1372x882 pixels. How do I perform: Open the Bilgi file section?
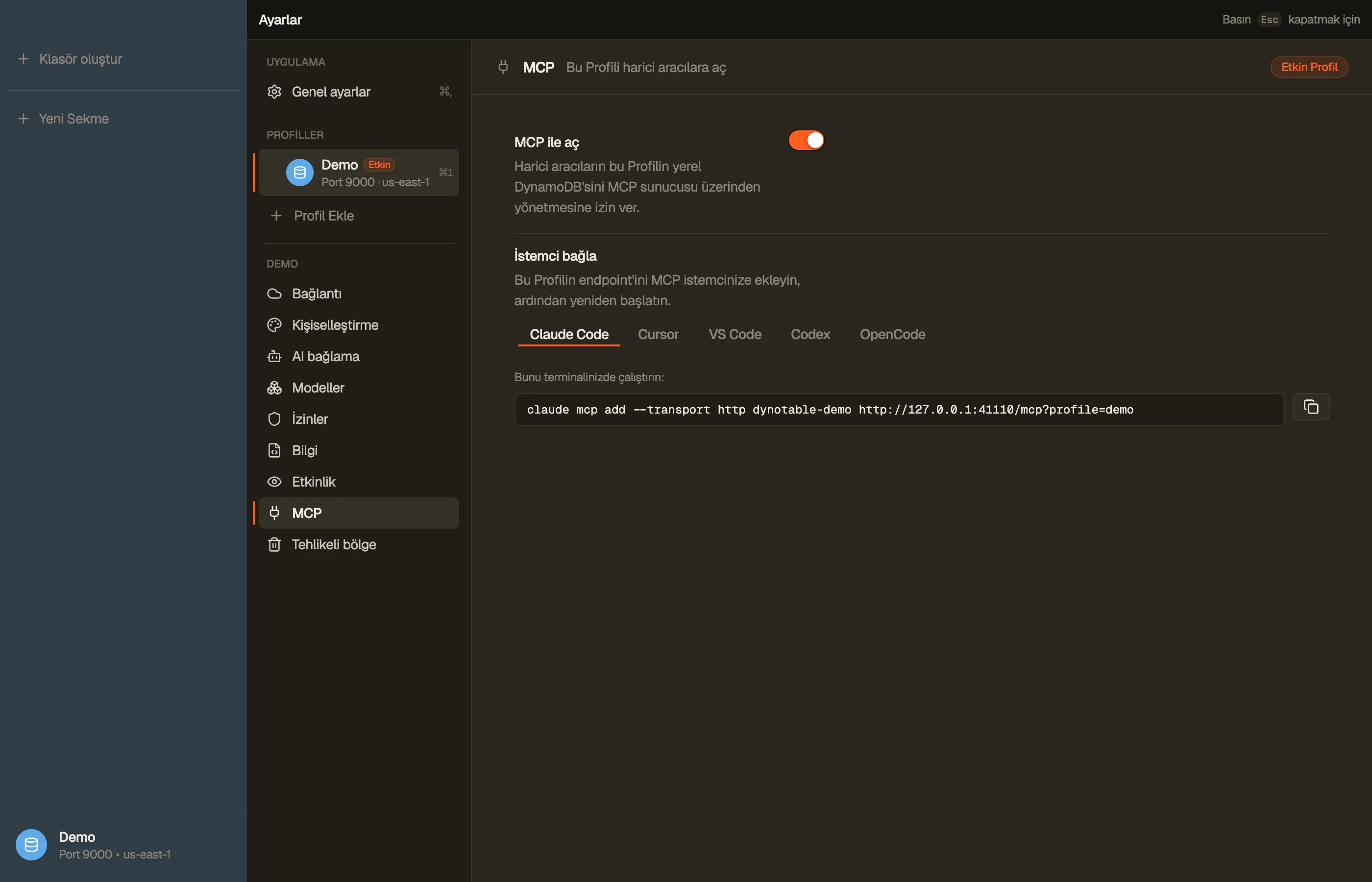[x=359, y=451]
